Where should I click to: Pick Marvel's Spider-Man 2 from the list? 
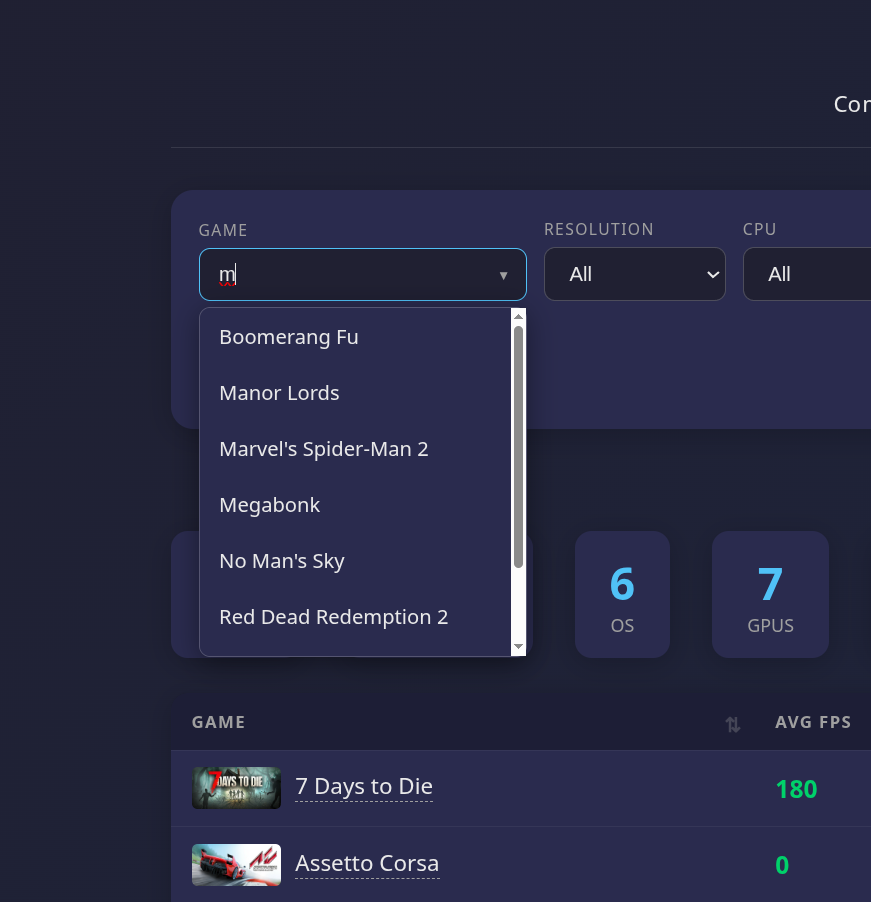(355, 449)
